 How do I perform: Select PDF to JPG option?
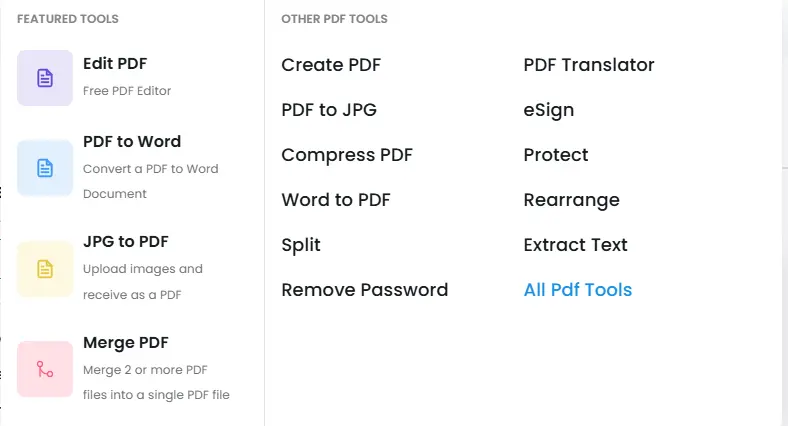pos(329,110)
